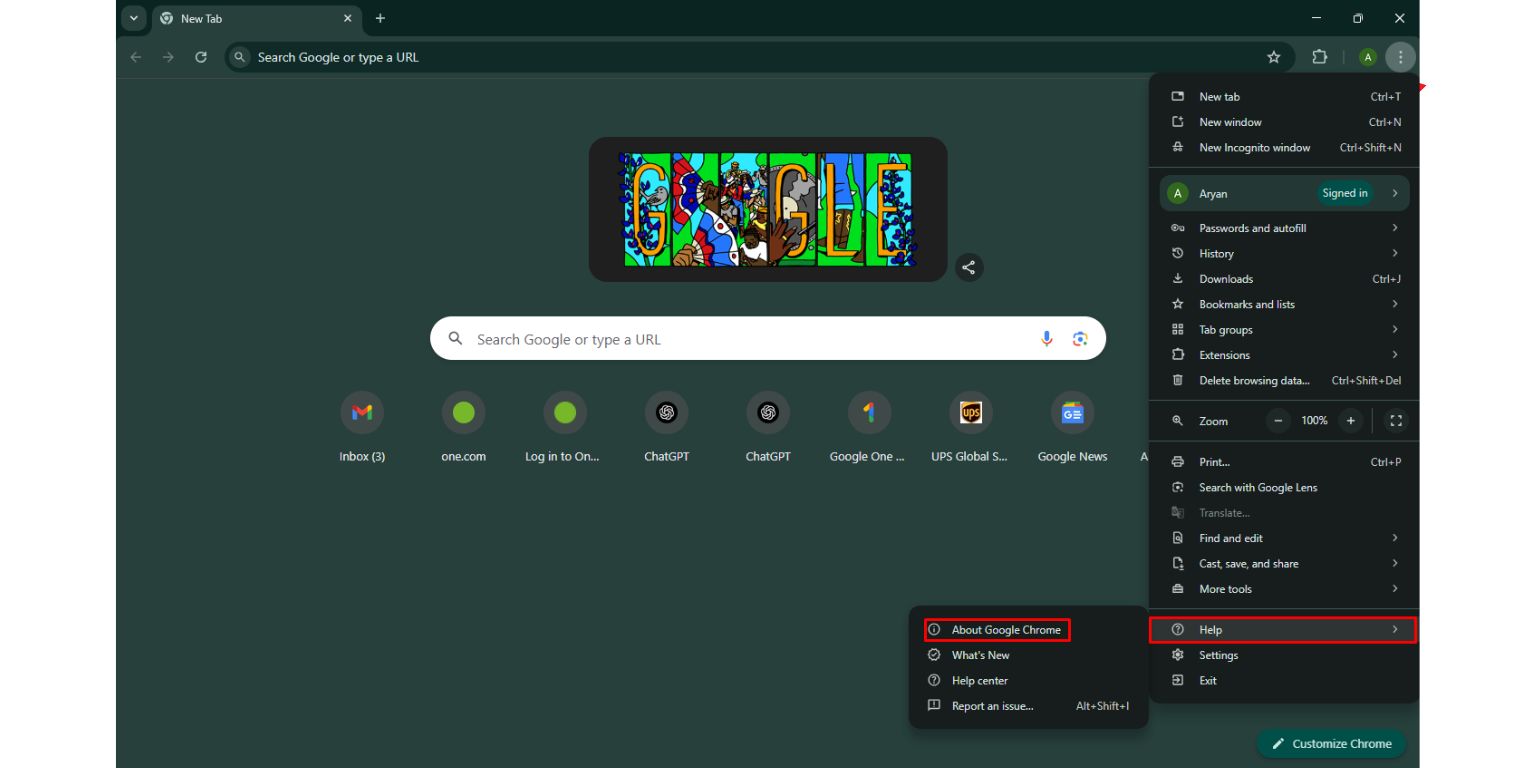
Task: Open the UPS Global shortcut
Action: pos(970,428)
